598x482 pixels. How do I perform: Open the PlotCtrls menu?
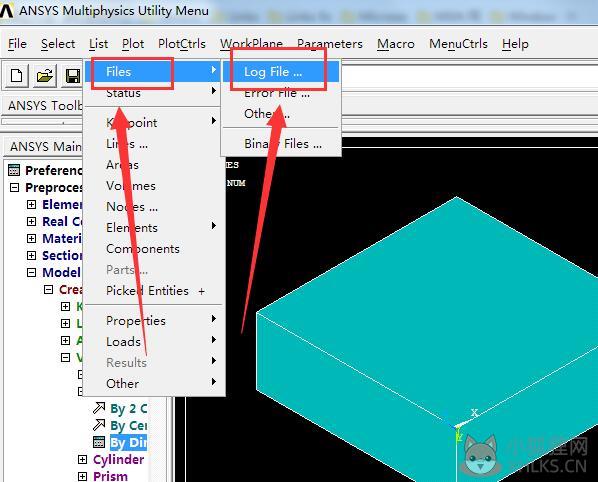(x=182, y=44)
